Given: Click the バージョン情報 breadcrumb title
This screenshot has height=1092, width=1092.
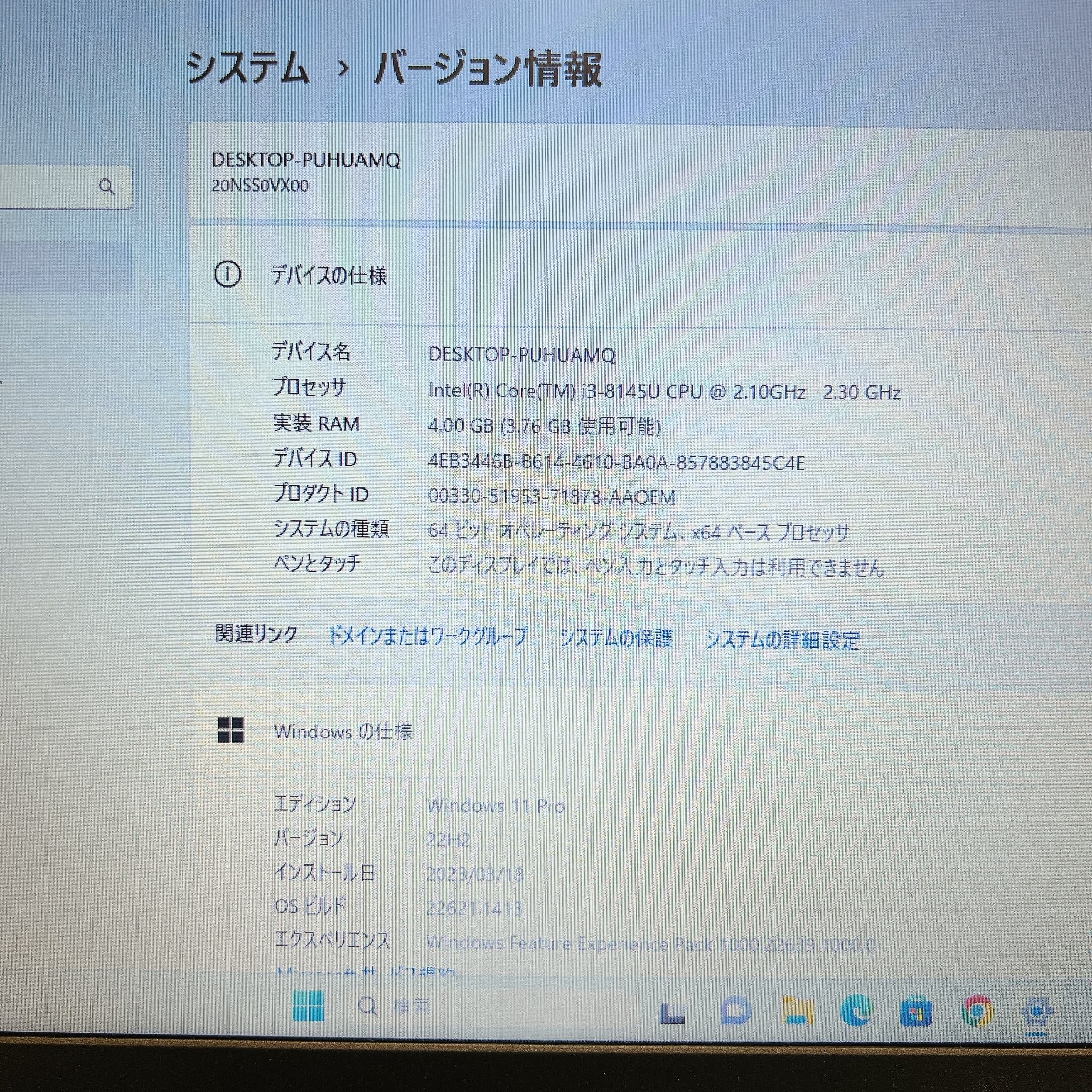Looking at the screenshot, I should pos(488,69).
